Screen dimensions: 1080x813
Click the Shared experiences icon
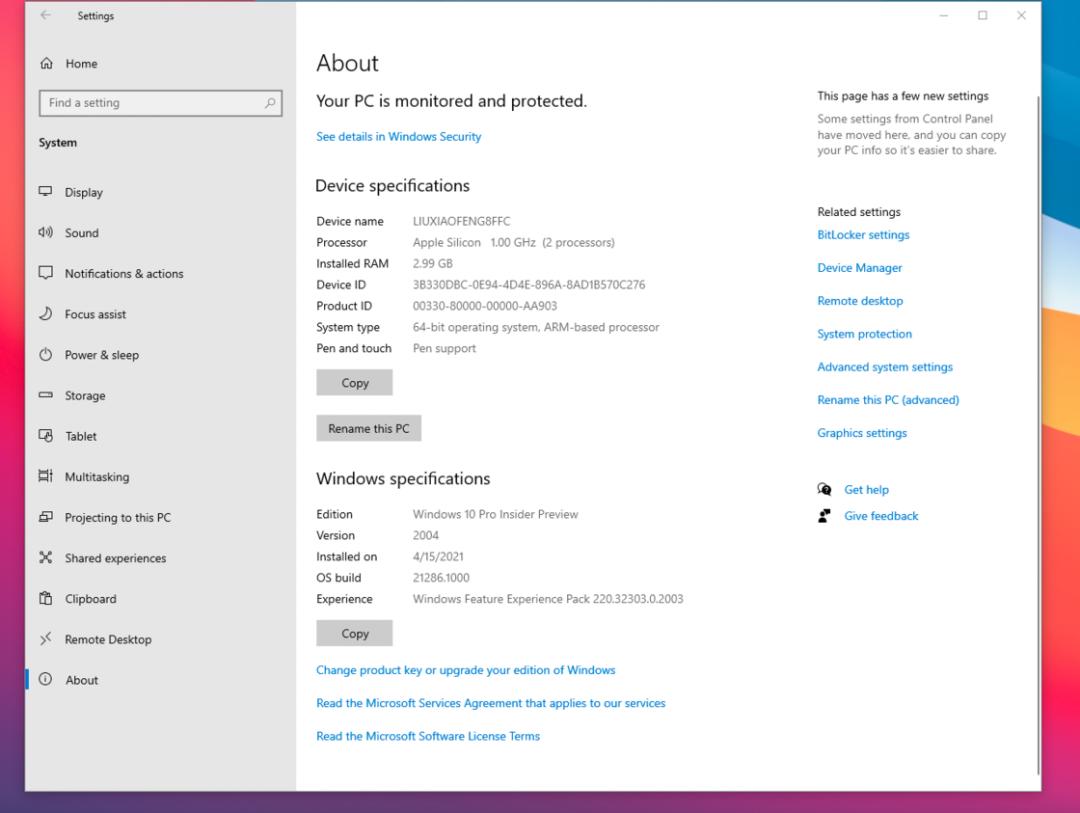[x=45, y=557]
